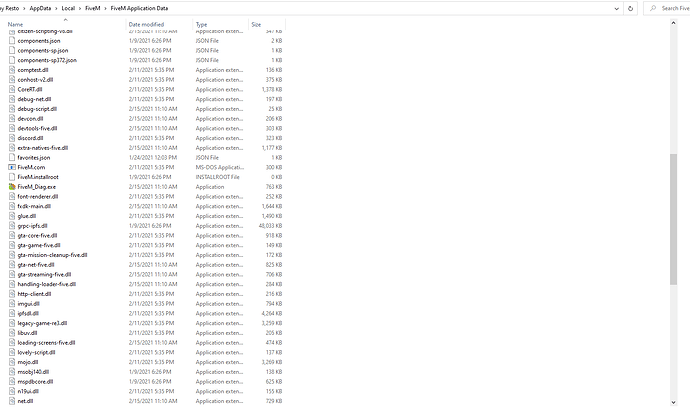Expand the chevron after FiveM in breadcrumb

click(x=106, y=8)
